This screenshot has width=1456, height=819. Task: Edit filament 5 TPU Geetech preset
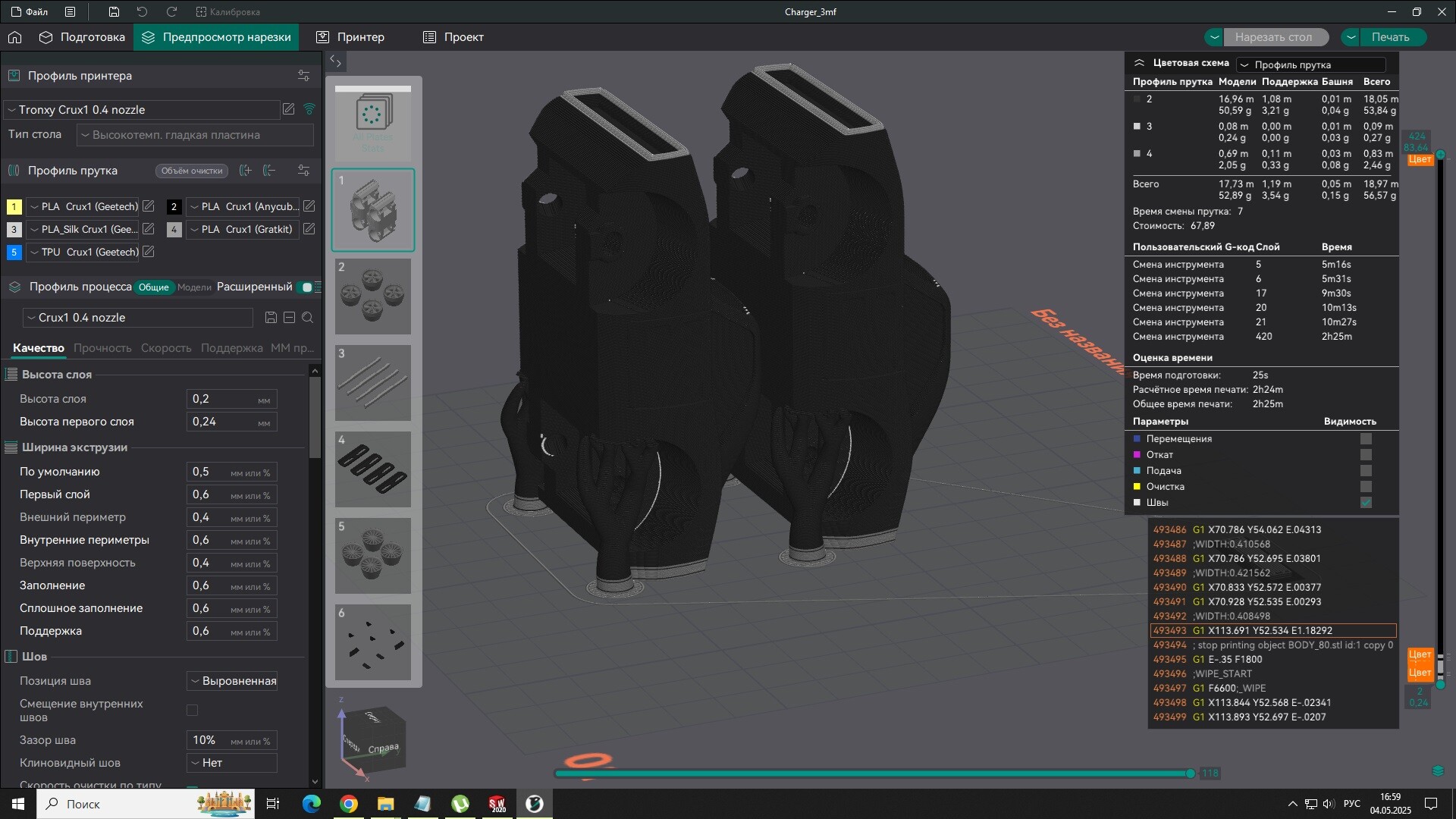coord(149,252)
